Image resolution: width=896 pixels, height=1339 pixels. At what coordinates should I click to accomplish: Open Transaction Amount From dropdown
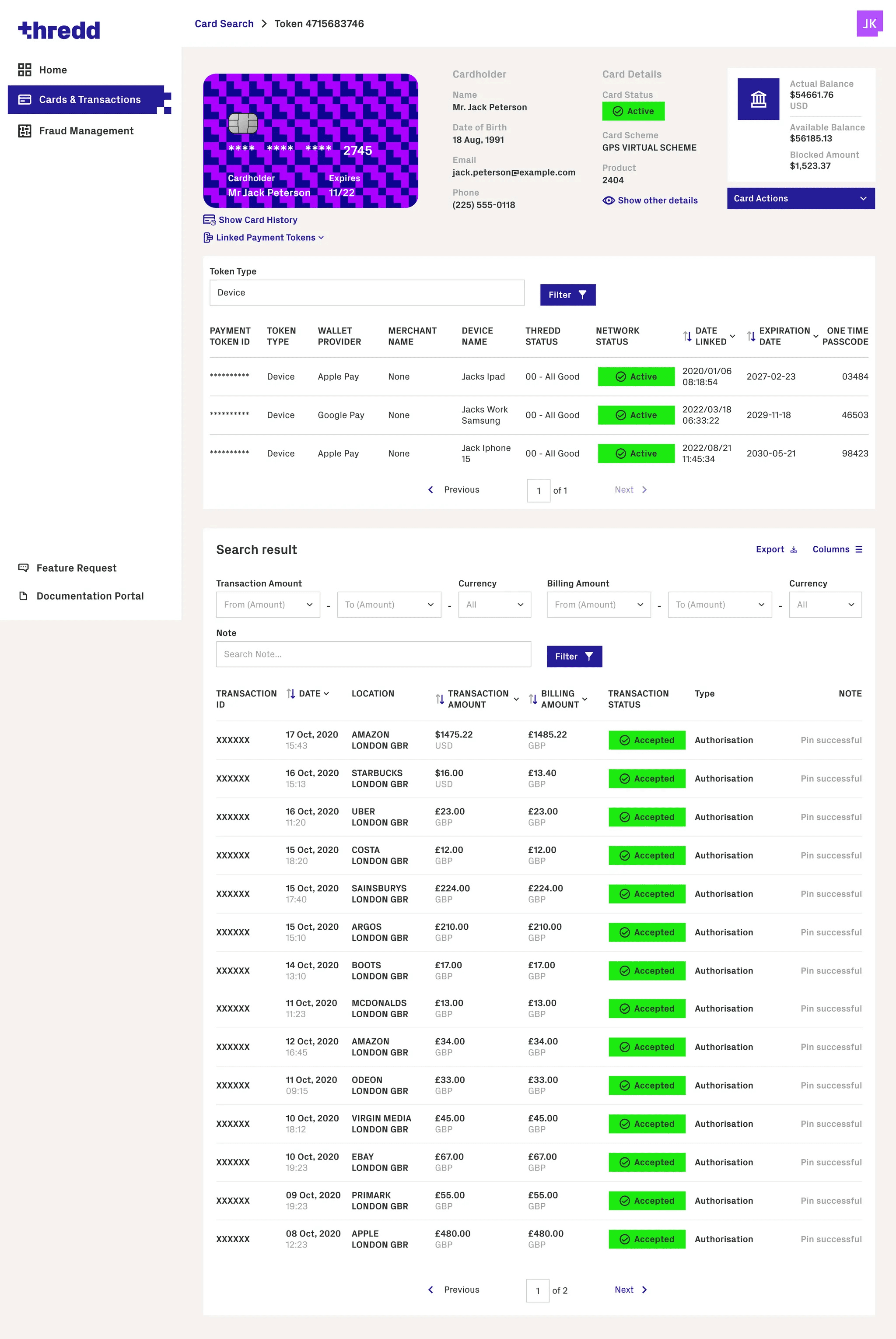tap(267, 604)
